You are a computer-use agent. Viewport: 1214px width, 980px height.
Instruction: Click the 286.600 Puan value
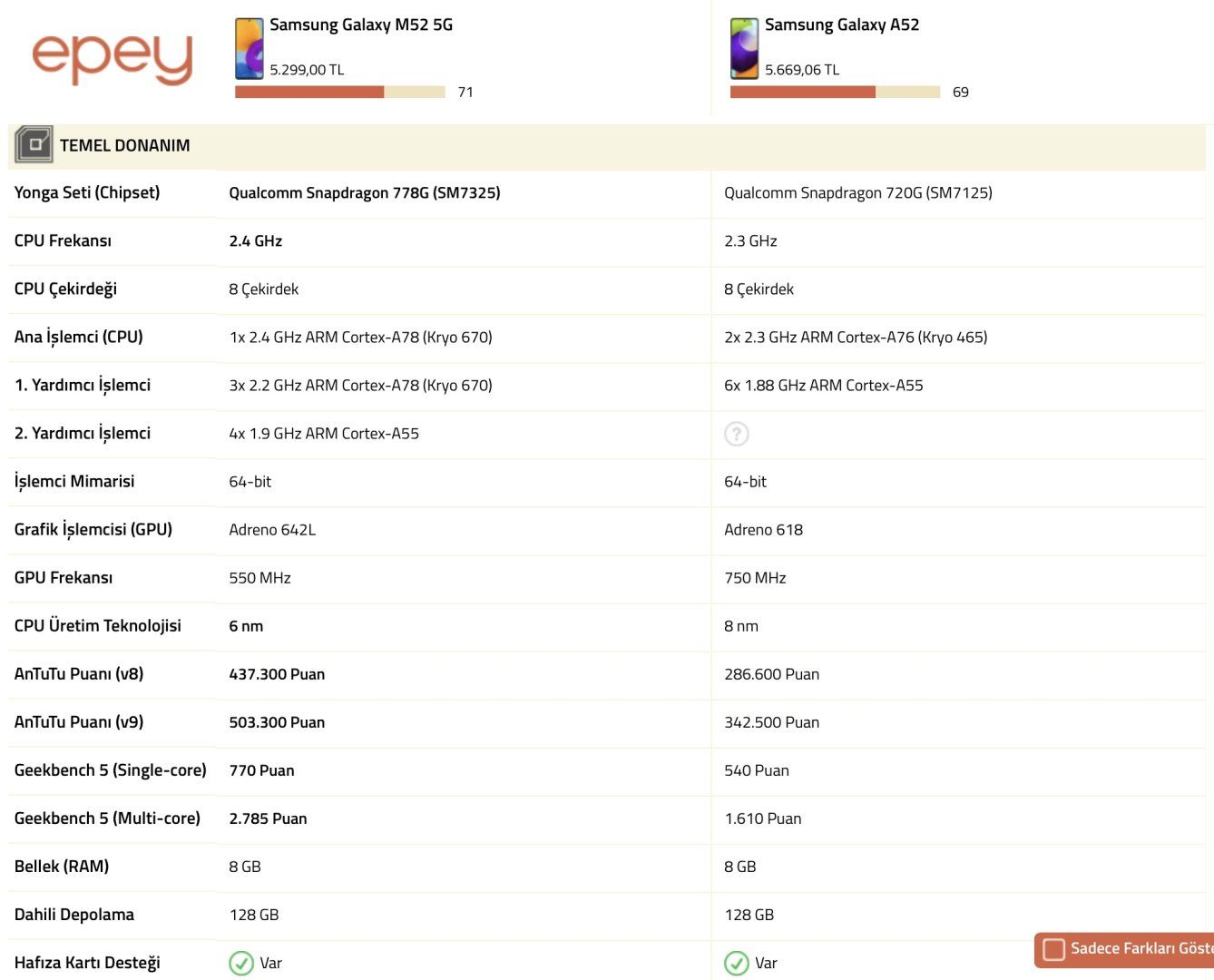(771, 673)
